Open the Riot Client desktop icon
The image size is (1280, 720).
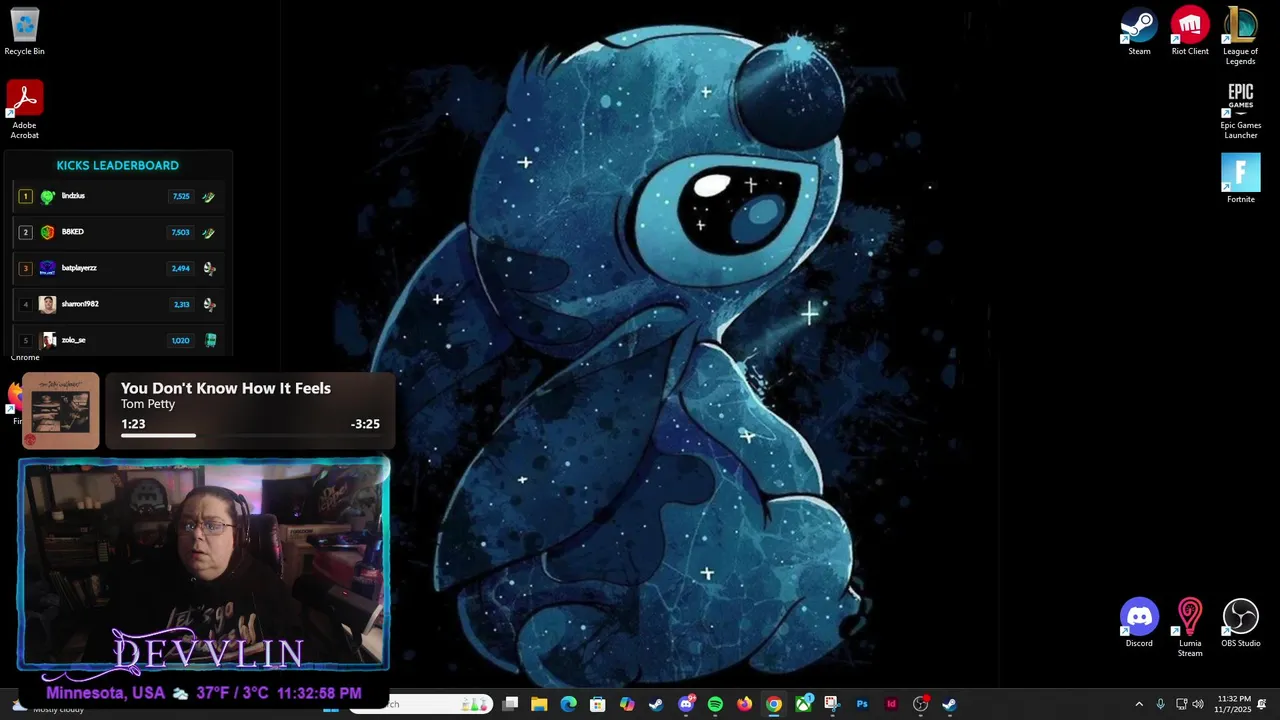[1190, 31]
